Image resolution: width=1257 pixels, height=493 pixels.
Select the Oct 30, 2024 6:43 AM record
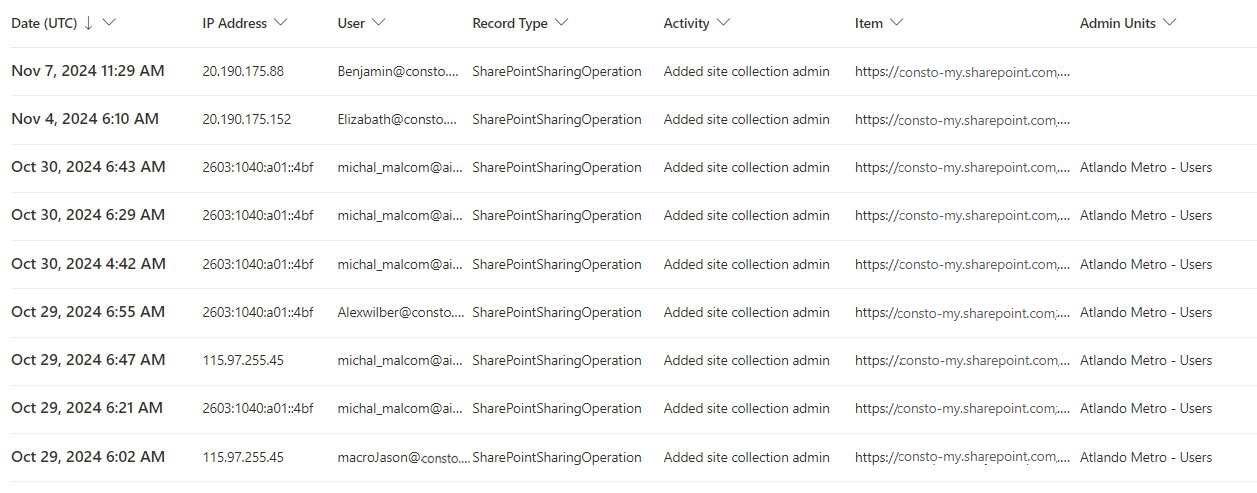(x=88, y=167)
